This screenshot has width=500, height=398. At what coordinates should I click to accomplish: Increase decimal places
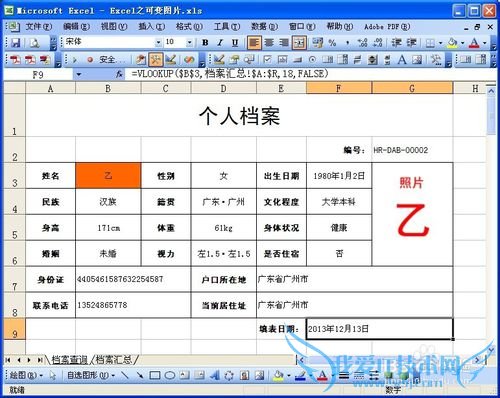click(362, 43)
